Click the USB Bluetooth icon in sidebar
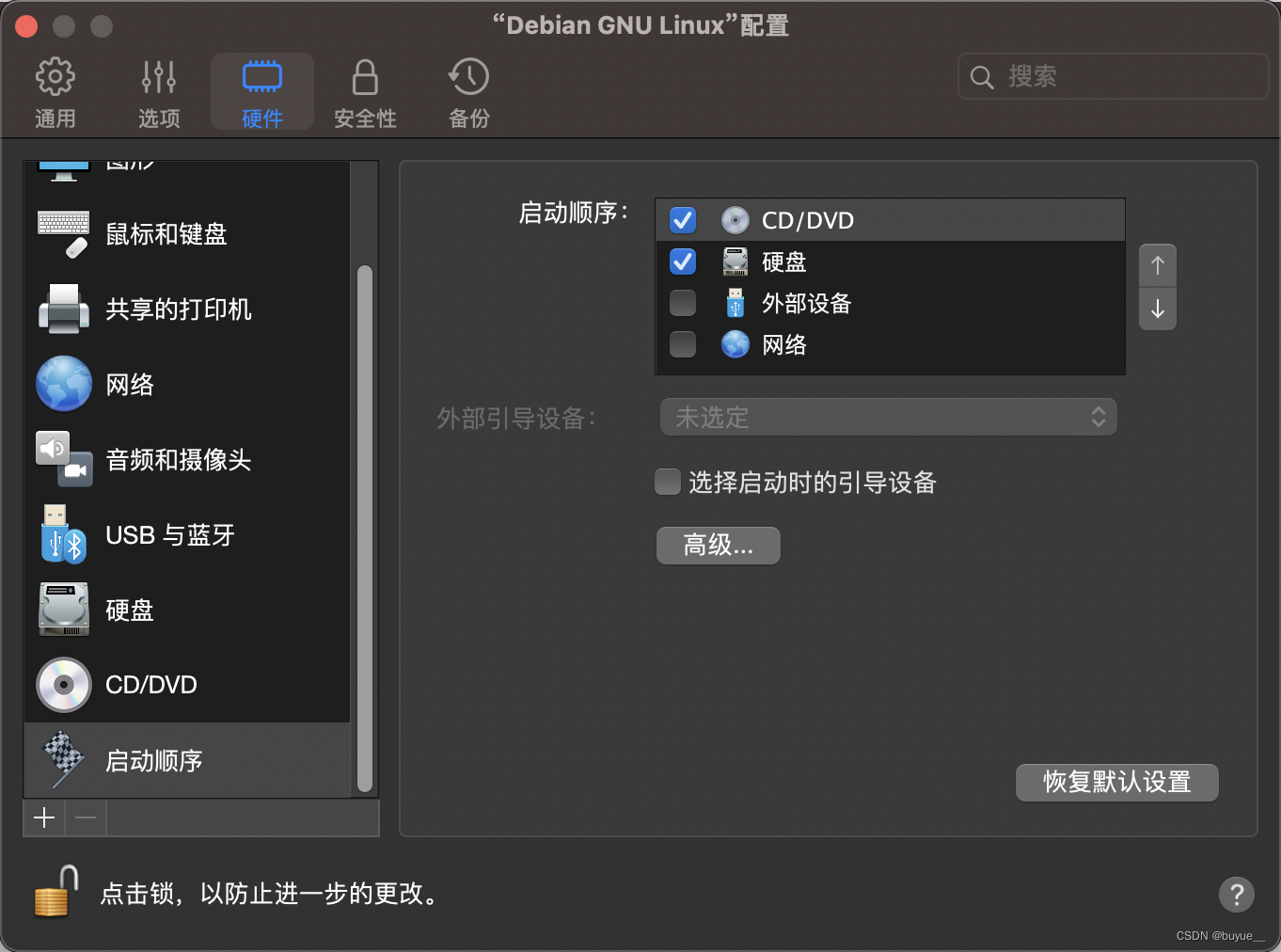 click(64, 534)
